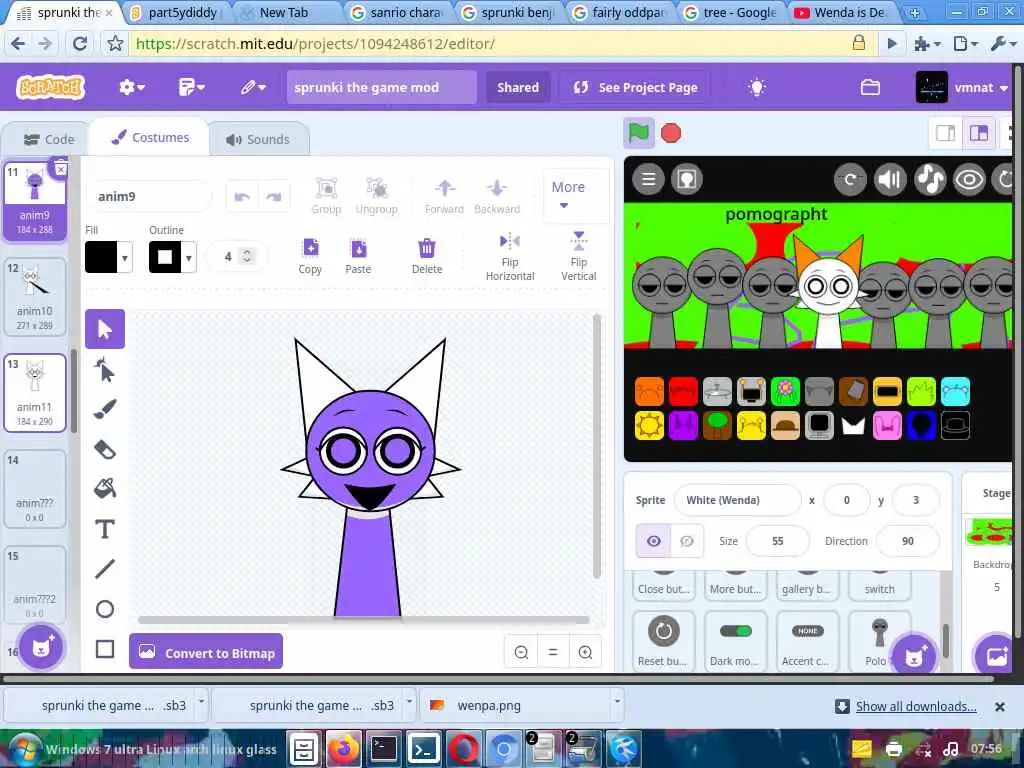Screen dimensions: 1024x768
Task: Delete costume anim9 with its X
Action: 60,169
